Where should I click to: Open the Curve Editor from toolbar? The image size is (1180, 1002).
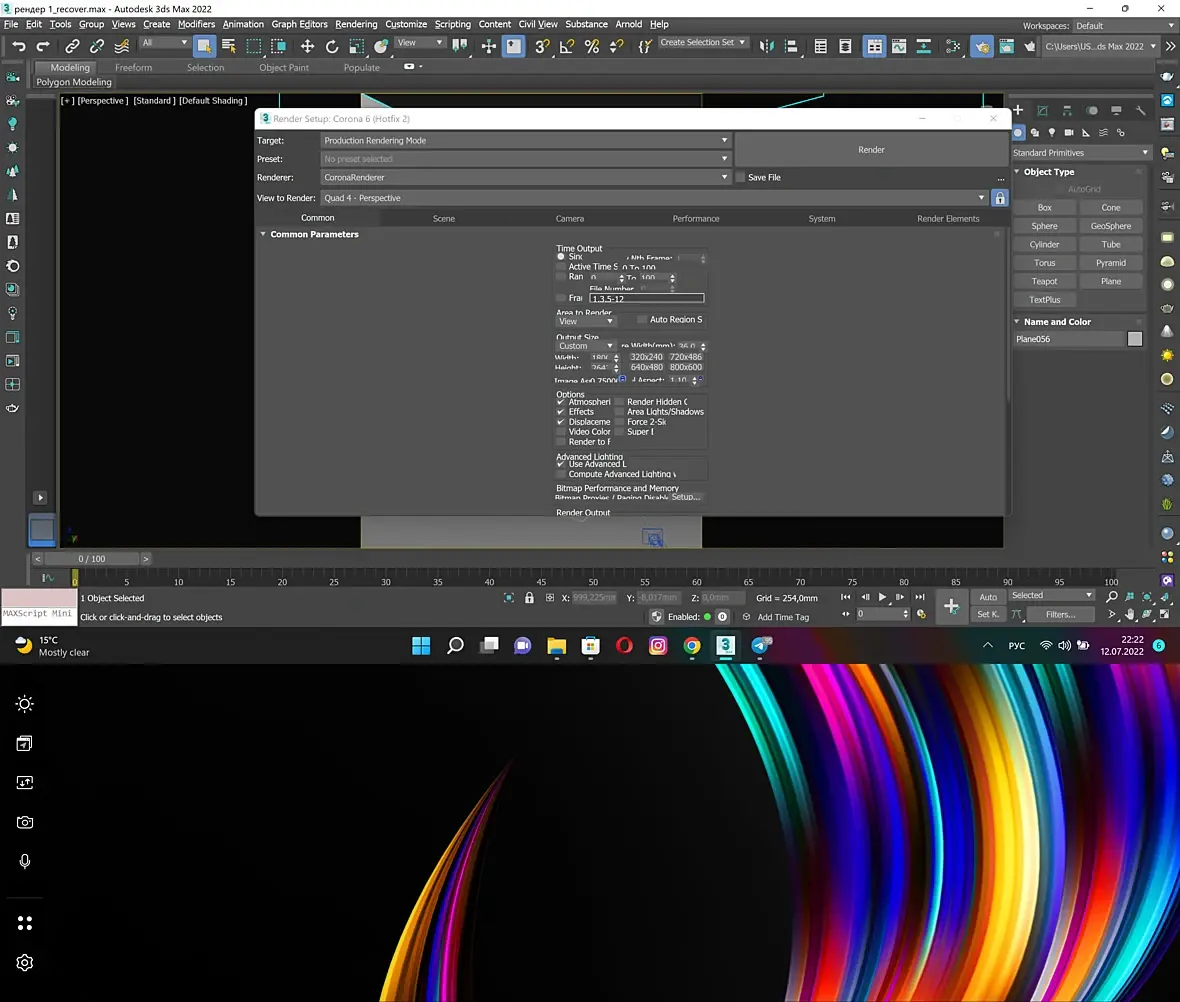(x=899, y=46)
